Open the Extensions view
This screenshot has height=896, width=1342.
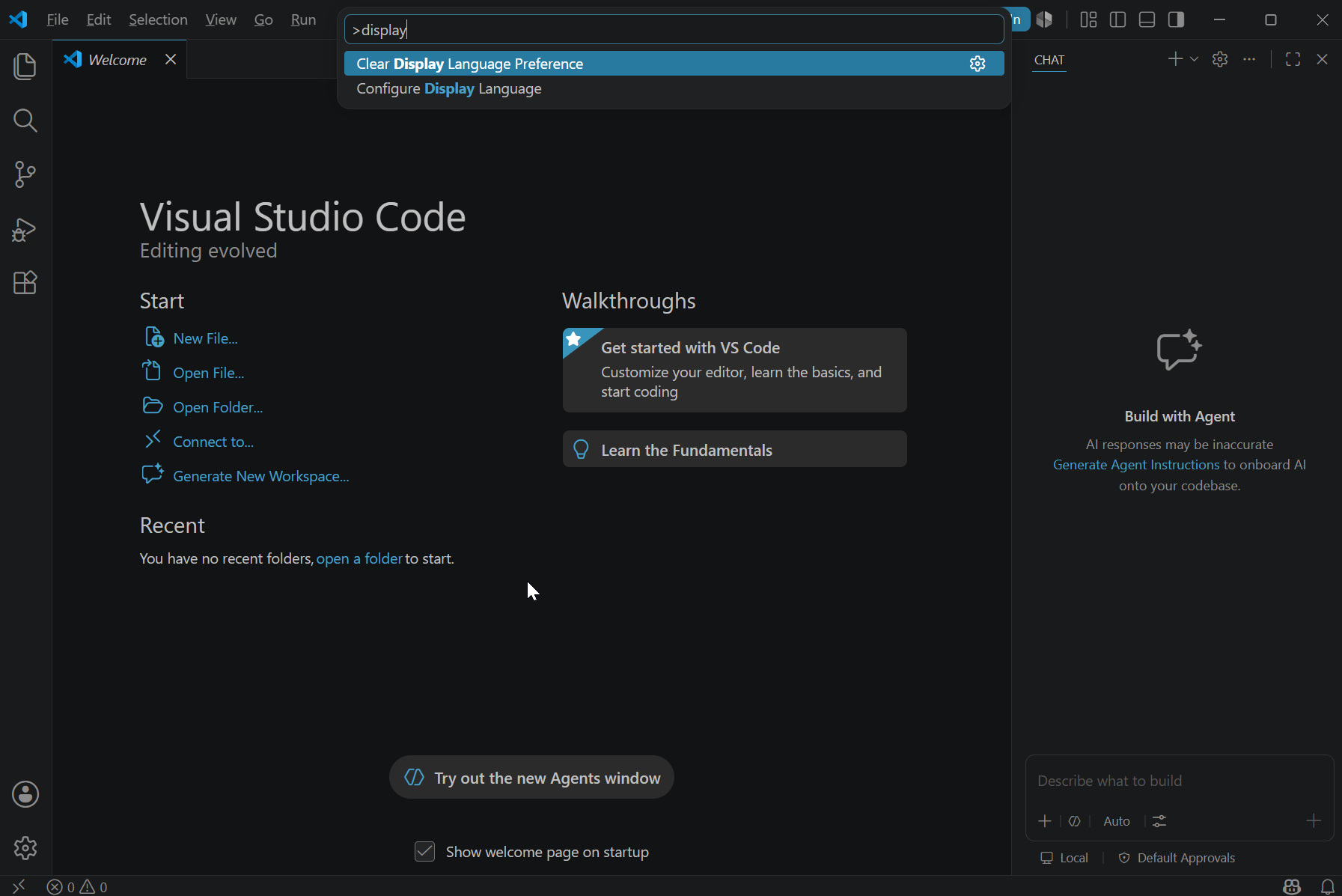tap(25, 282)
